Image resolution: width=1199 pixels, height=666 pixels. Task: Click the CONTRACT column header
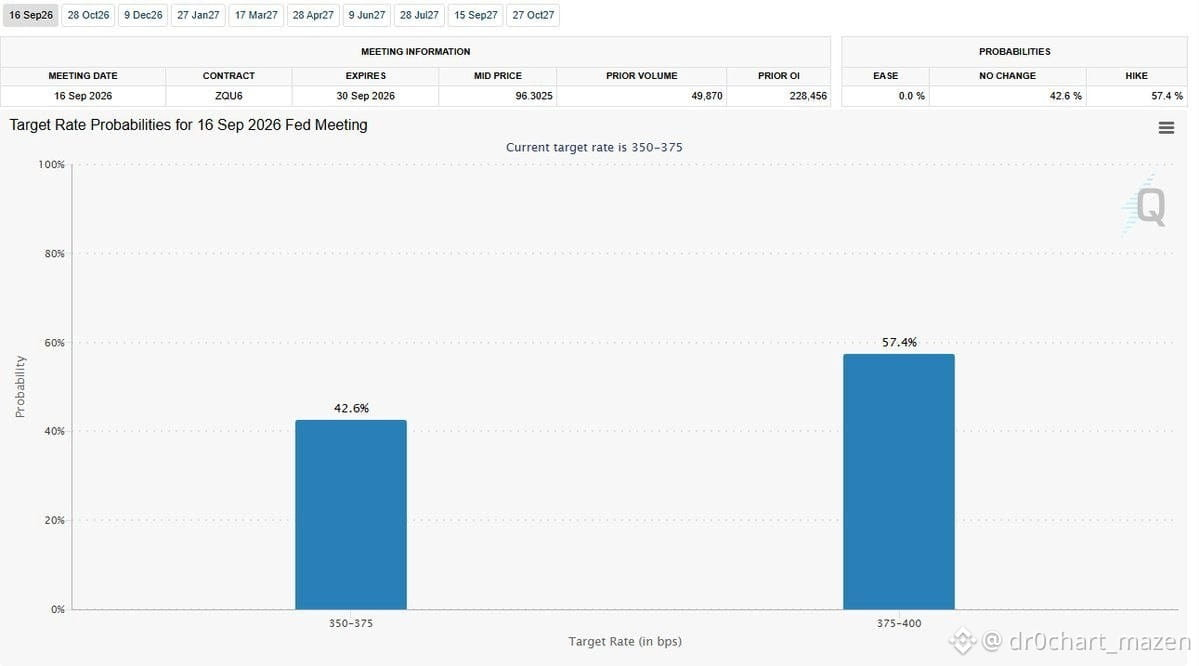[229, 76]
